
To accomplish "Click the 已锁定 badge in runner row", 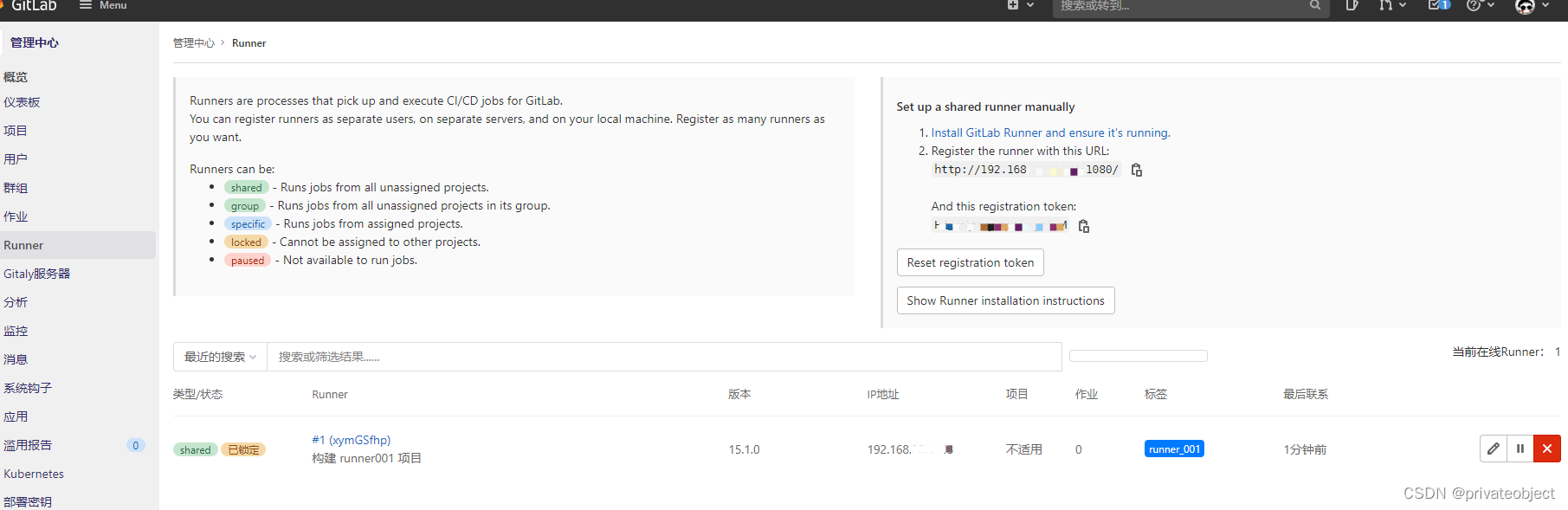I will click(x=244, y=449).
